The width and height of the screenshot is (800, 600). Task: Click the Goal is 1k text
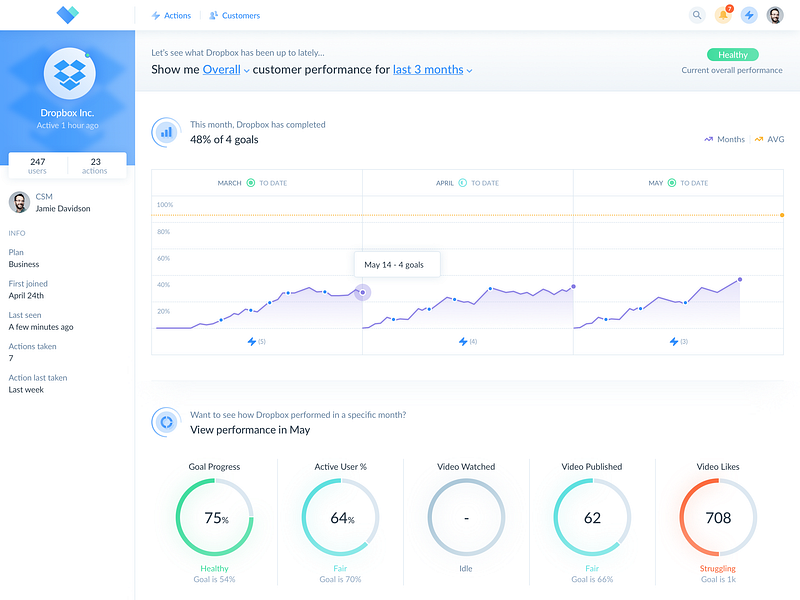[718, 580]
